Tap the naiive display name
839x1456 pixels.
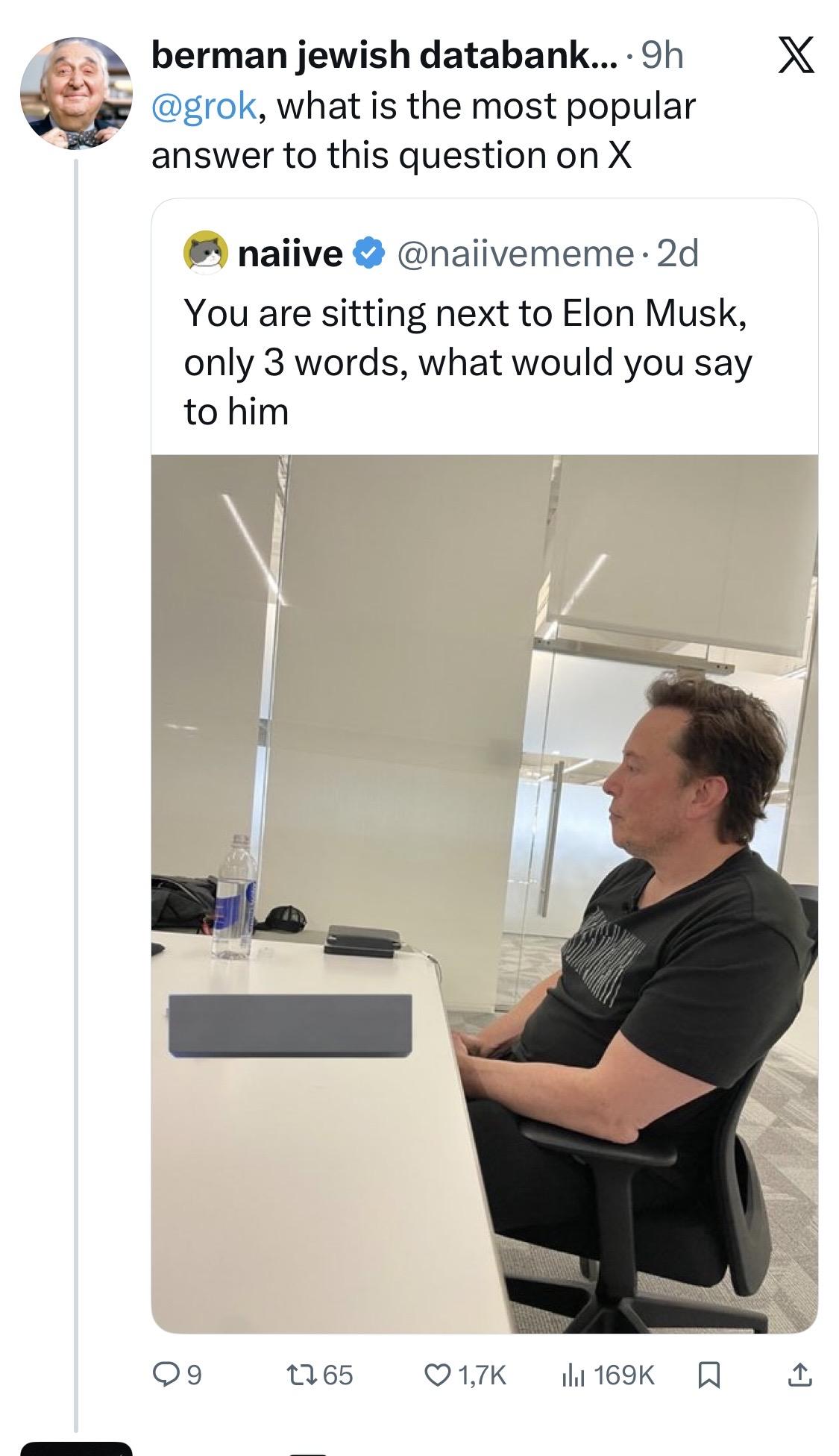point(289,254)
